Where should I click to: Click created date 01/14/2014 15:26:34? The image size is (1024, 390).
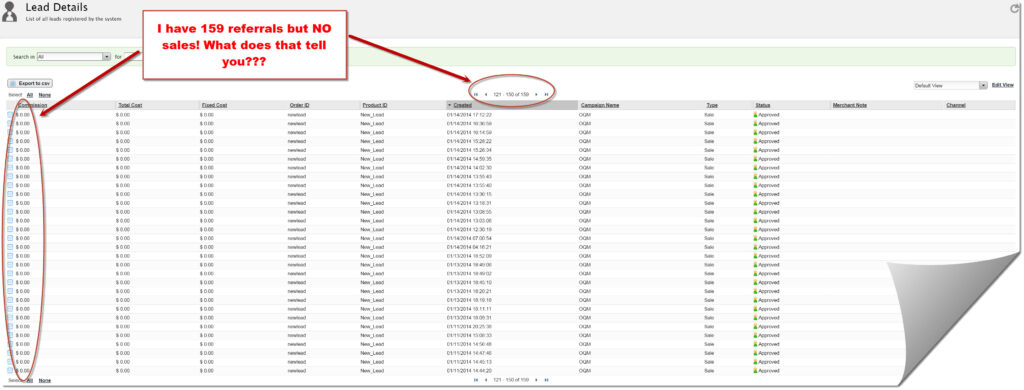pos(469,150)
